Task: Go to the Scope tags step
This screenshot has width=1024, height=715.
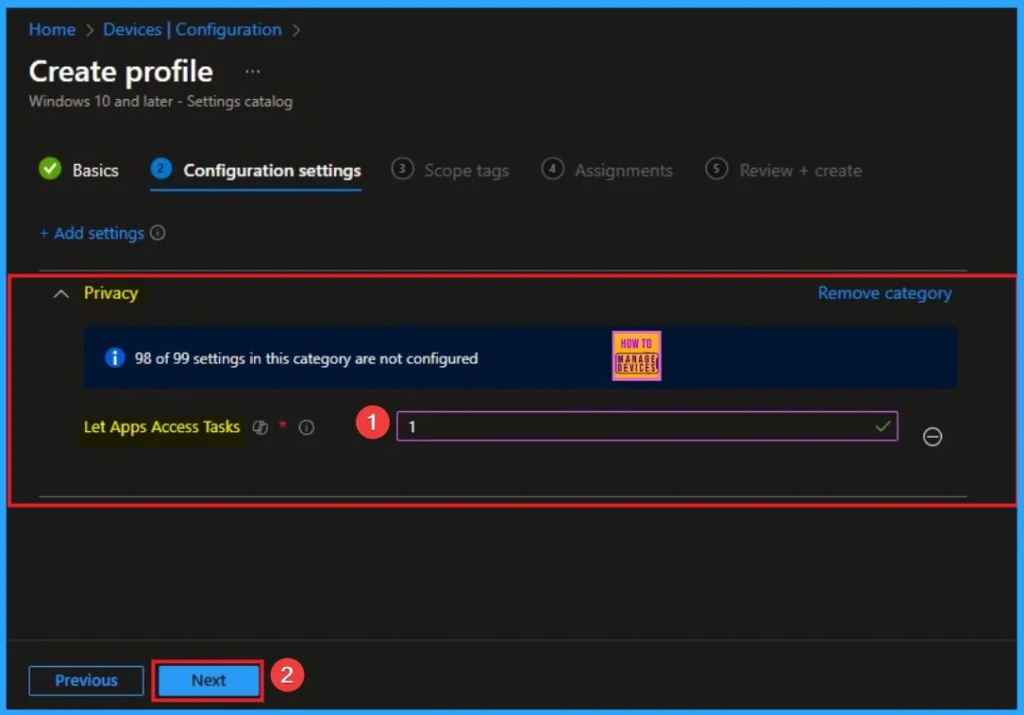Action: pyautogui.click(x=466, y=171)
